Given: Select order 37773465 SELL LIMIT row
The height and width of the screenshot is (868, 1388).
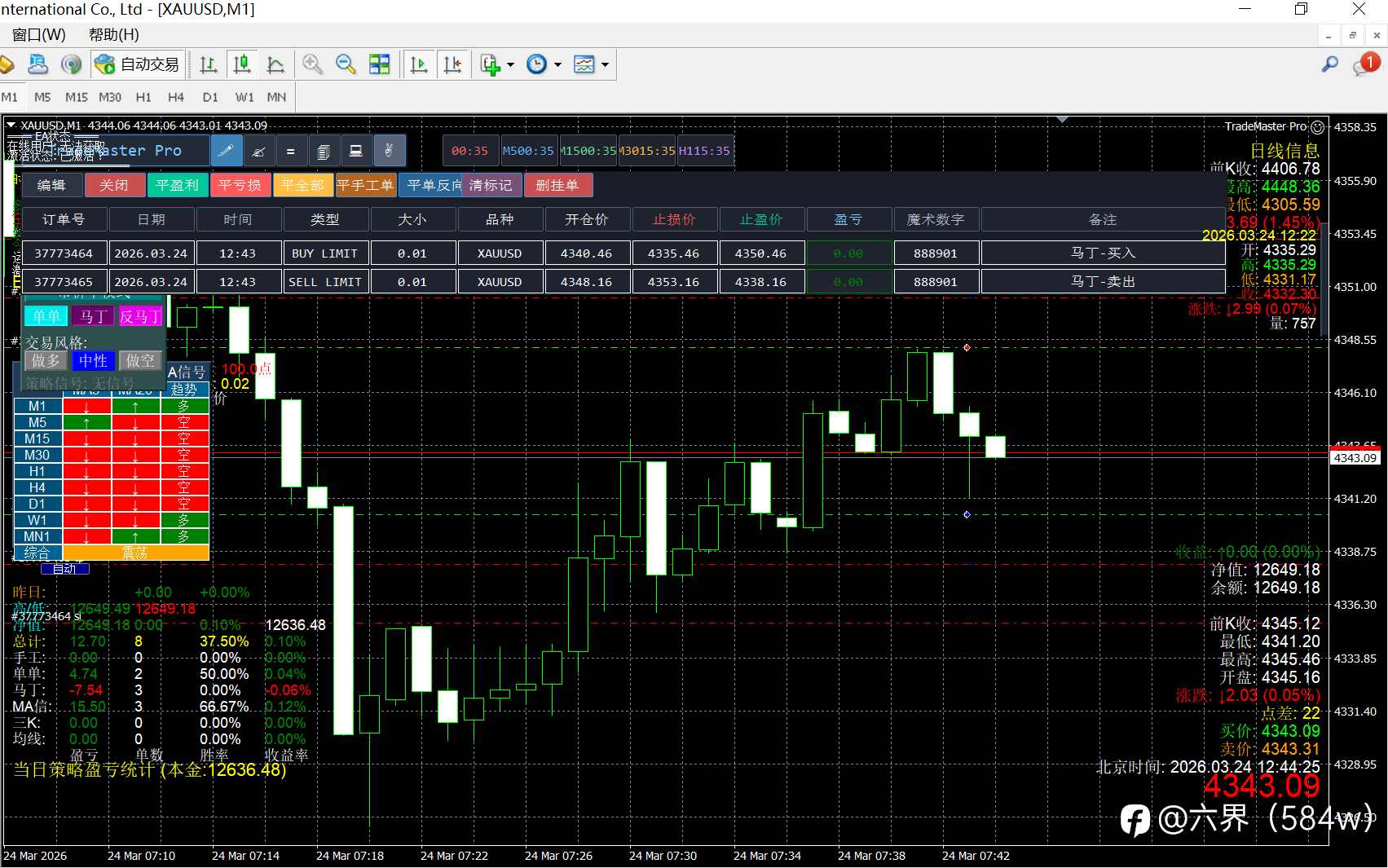Looking at the screenshot, I should coord(623,282).
